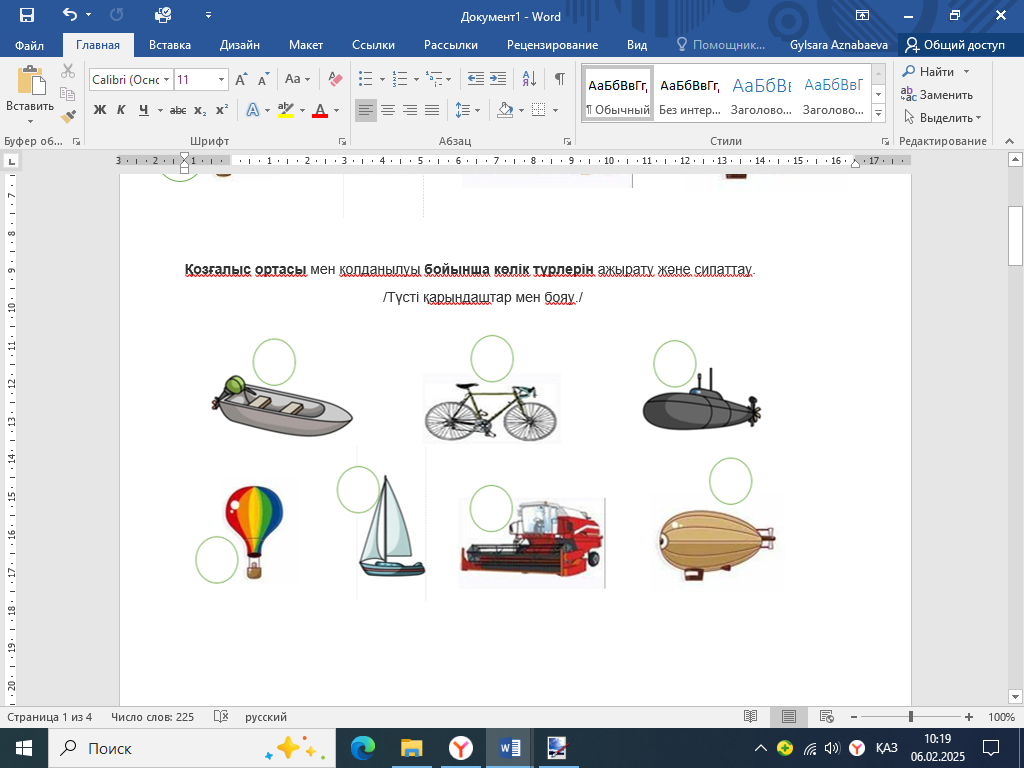Click the Sort icon in Paragraph group

530,79
